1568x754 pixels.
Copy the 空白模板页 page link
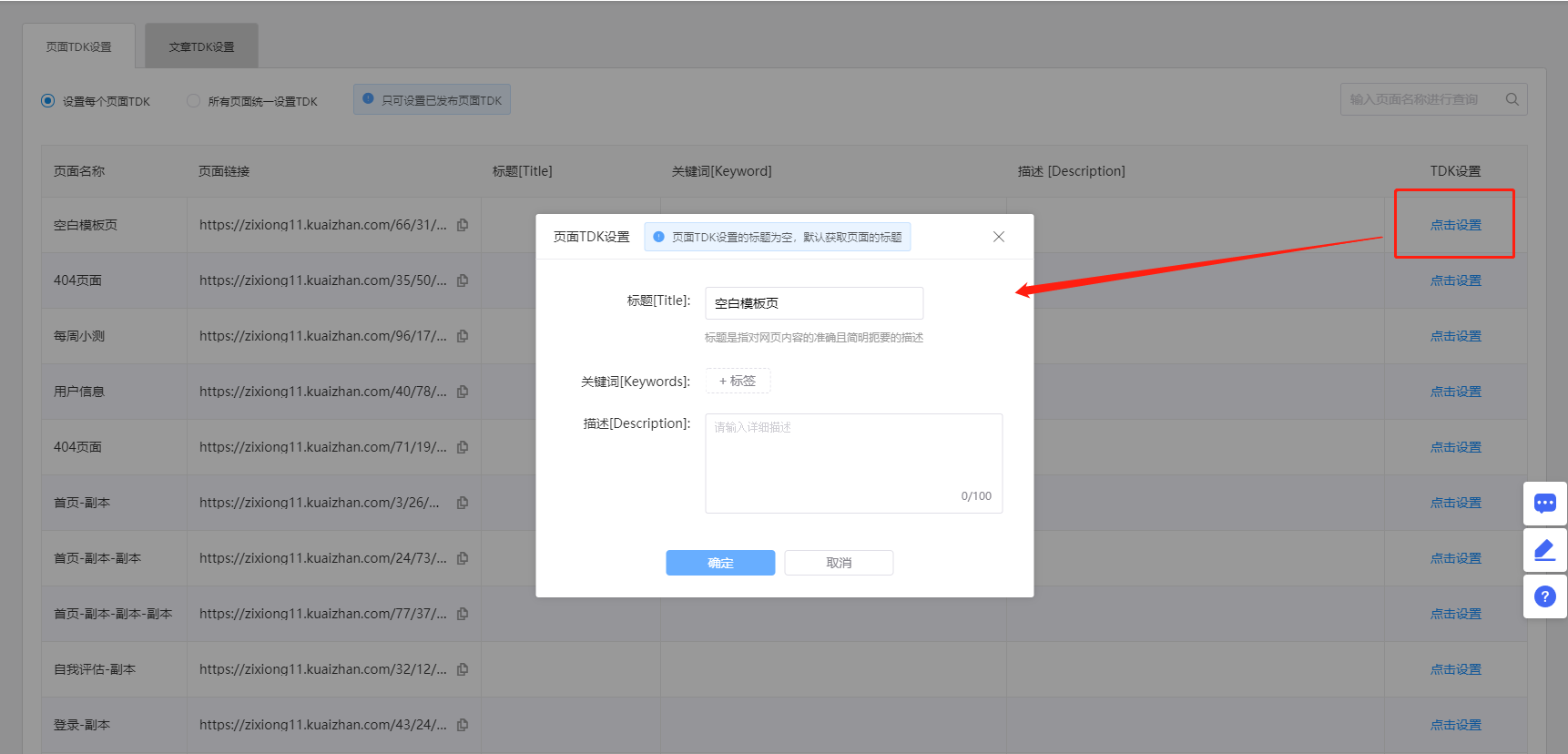463,225
